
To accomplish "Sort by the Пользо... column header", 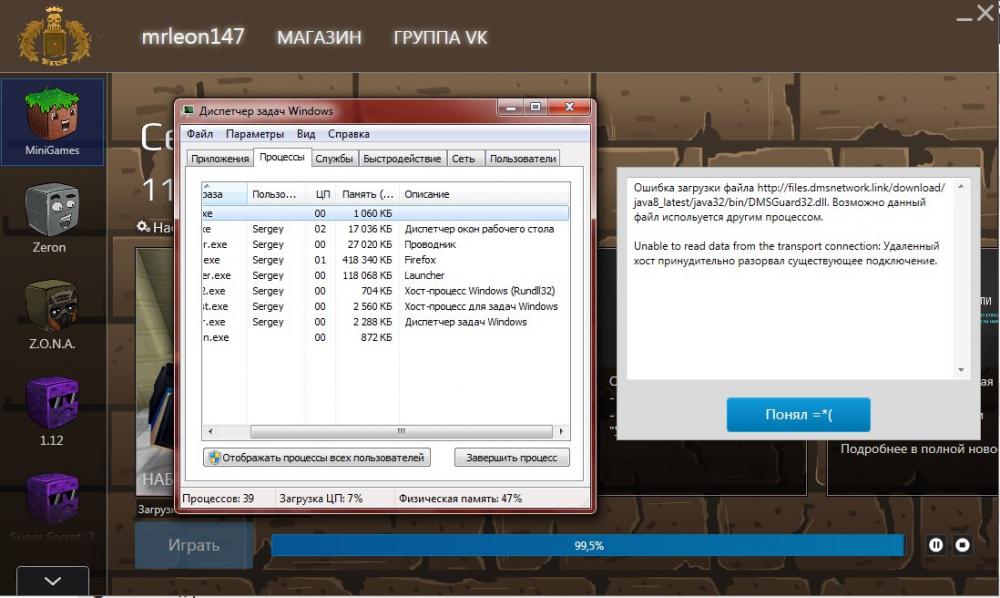I will [276, 194].
